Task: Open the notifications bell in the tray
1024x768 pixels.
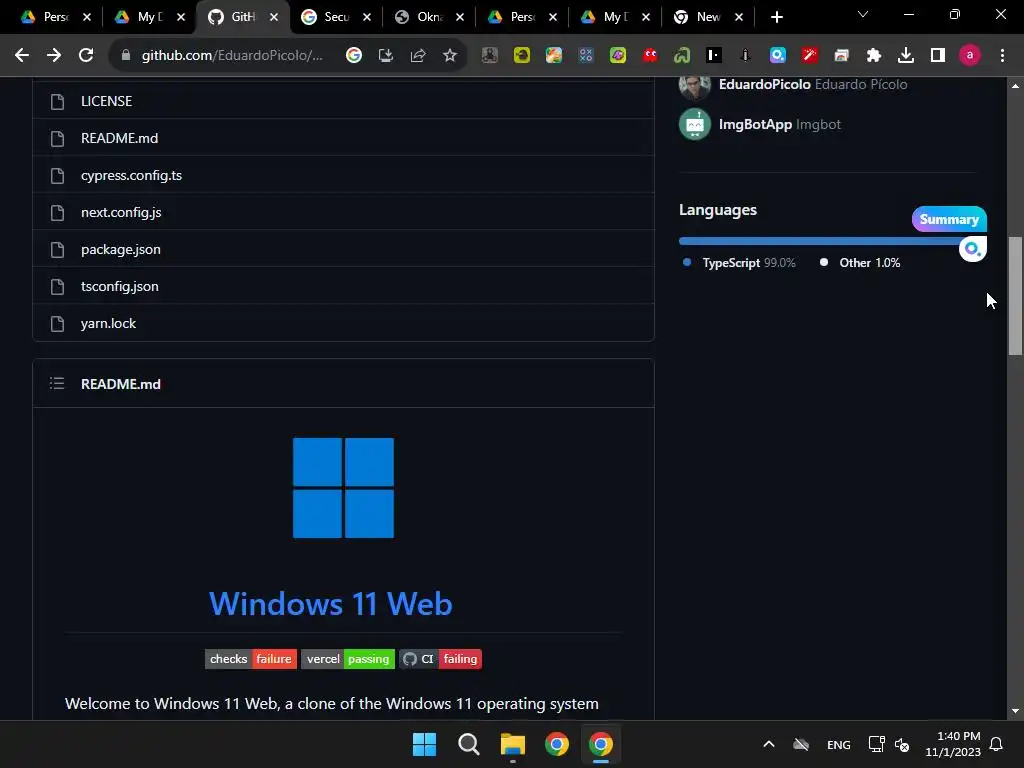Action: (x=997, y=744)
